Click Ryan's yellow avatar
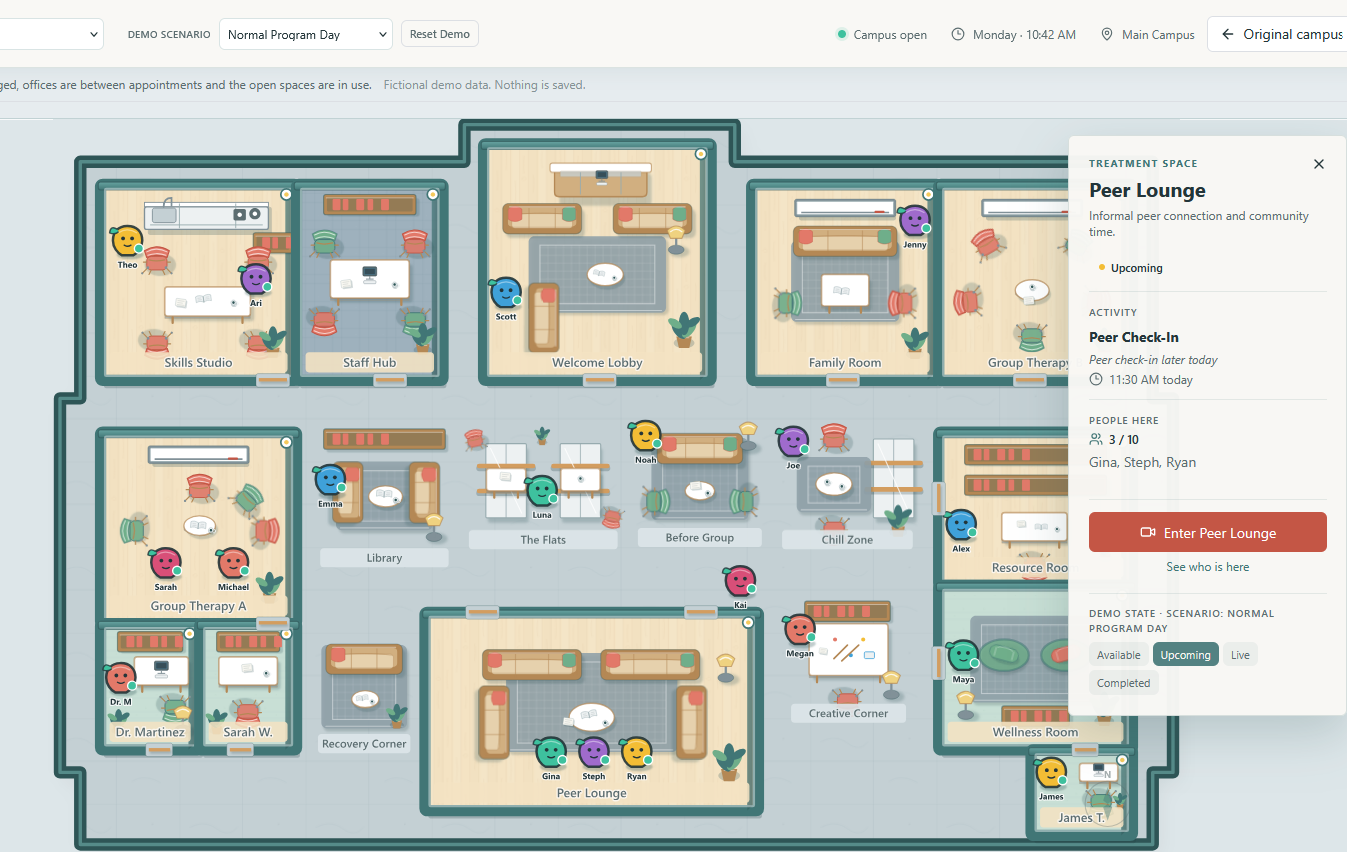This screenshot has width=1347, height=852. 636,753
